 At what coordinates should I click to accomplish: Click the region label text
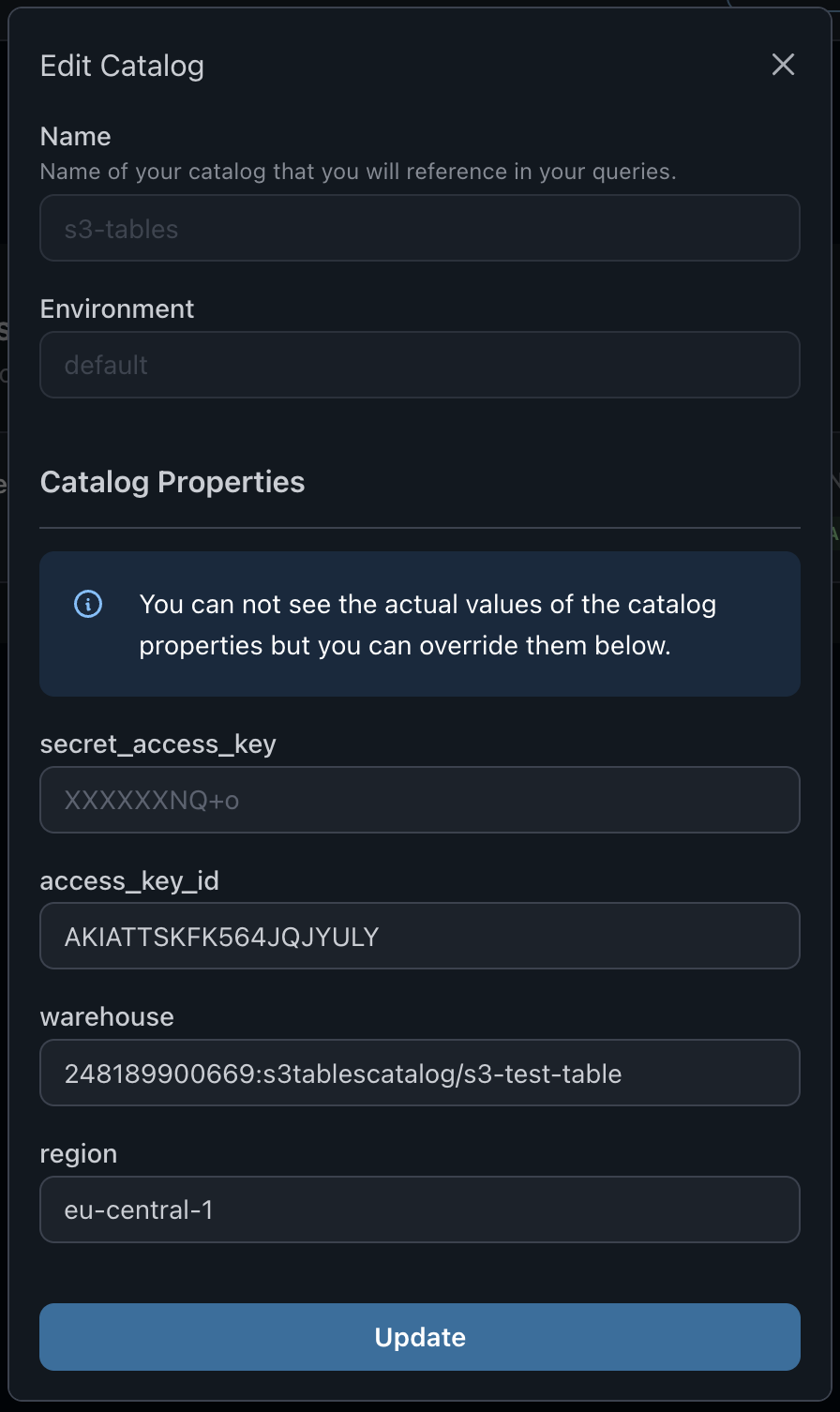(x=79, y=1153)
